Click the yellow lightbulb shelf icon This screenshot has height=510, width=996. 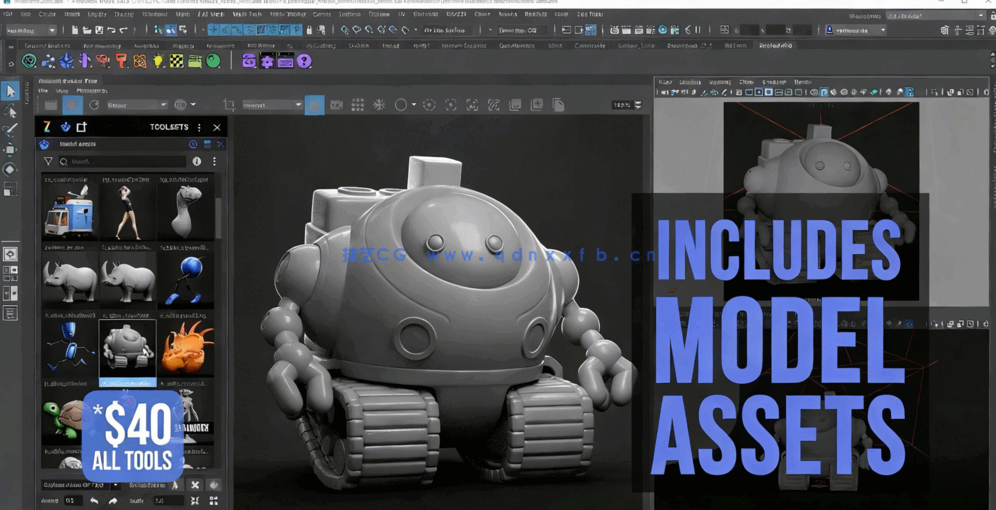pyautogui.click(x=158, y=61)
